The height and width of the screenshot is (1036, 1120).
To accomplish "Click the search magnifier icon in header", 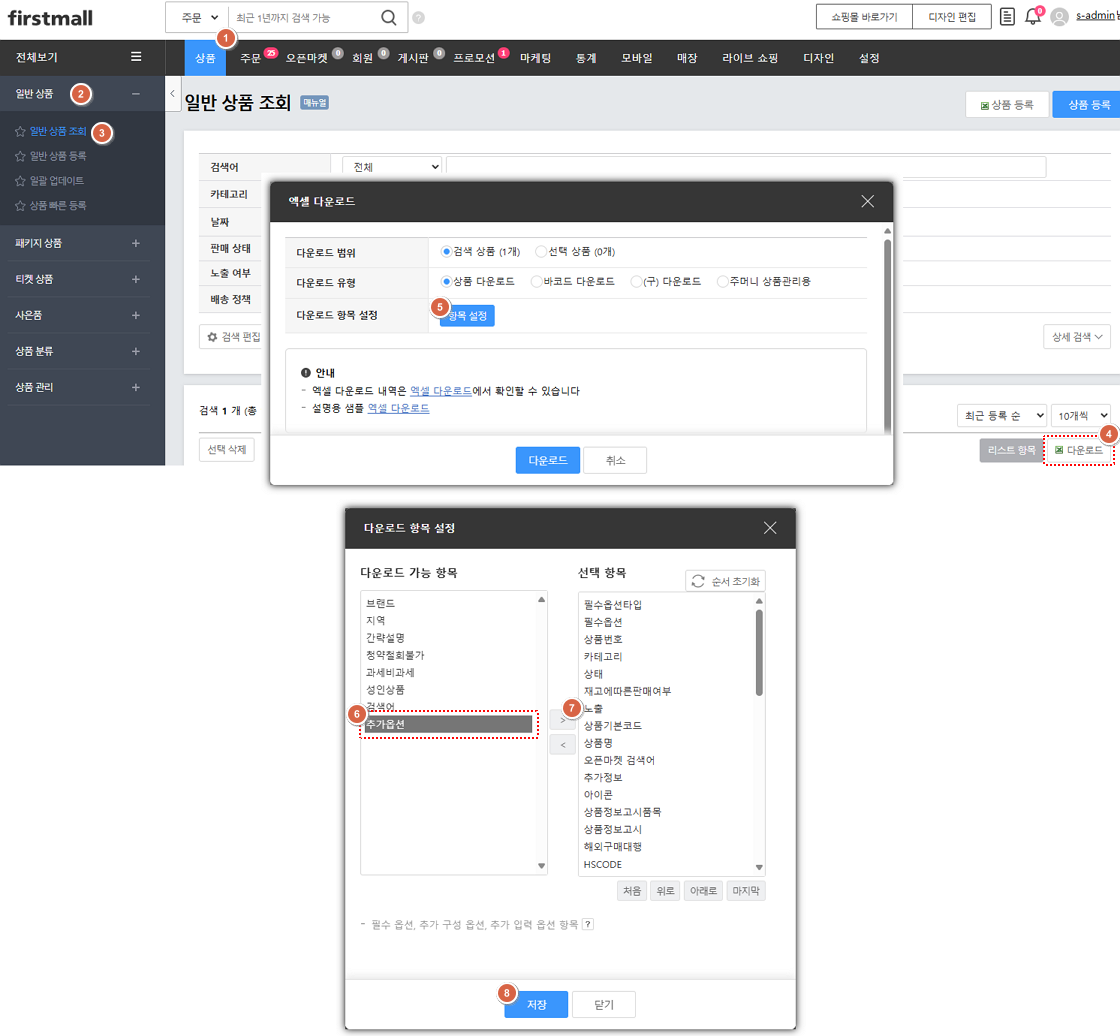I will (389, 17).
